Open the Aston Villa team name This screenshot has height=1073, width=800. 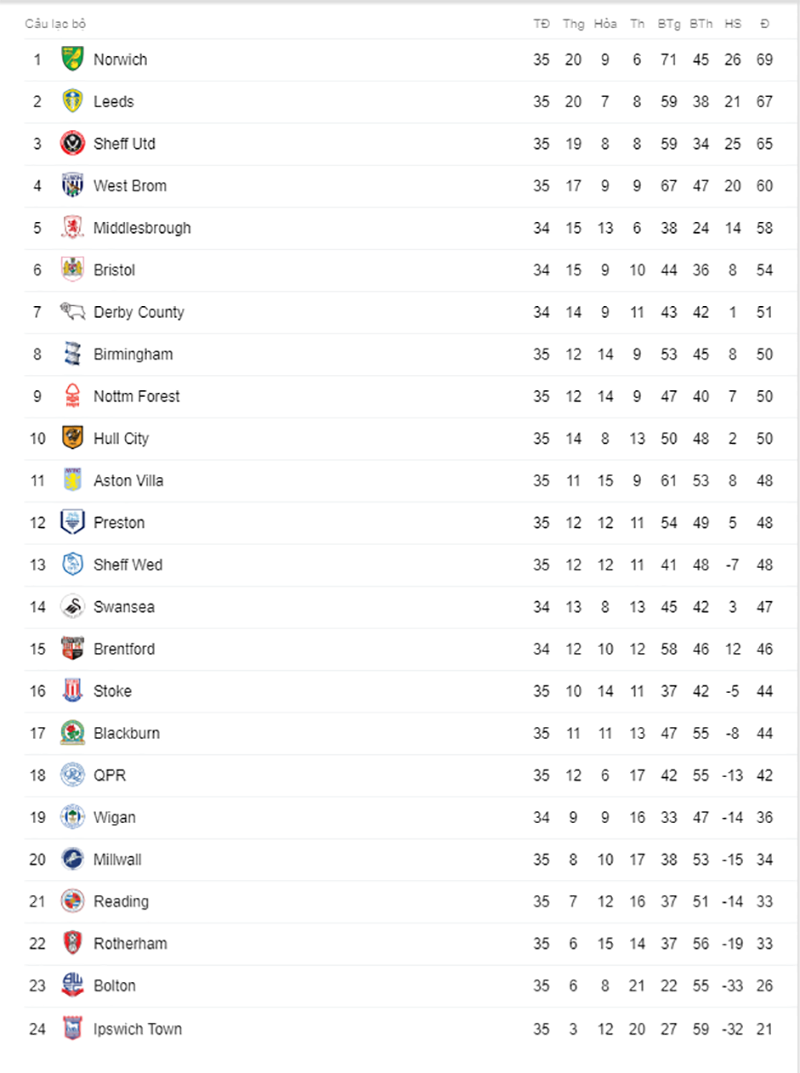pyautogui.click(x=129, y=481)
